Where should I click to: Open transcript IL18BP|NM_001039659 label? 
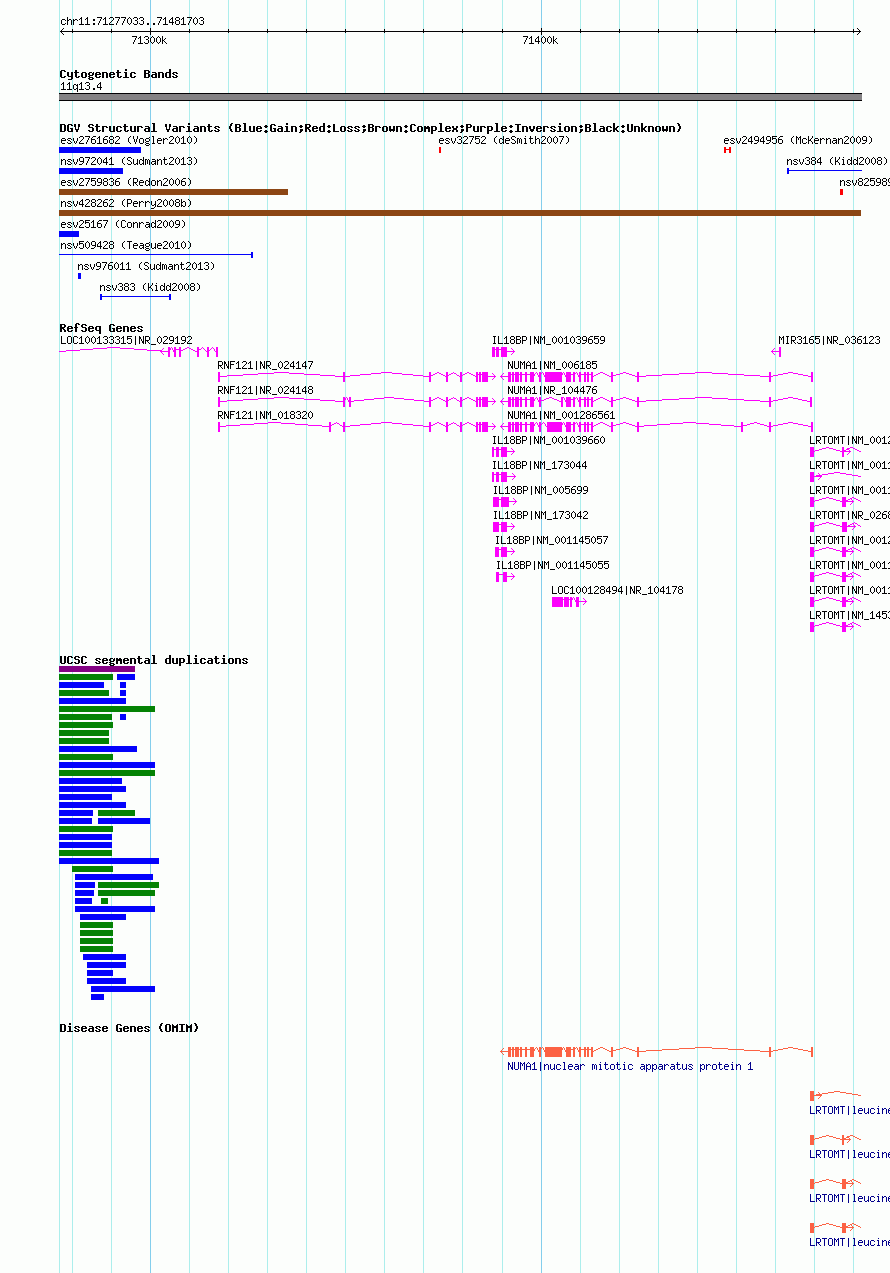(548, 340)
